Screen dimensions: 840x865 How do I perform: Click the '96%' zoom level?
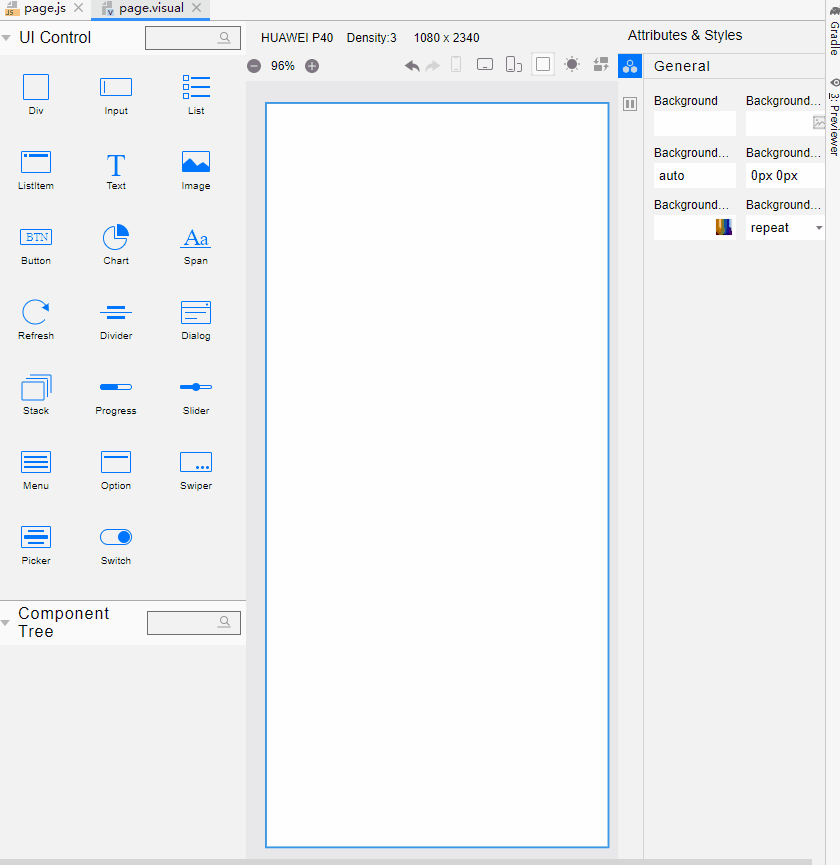click(282, 66)
